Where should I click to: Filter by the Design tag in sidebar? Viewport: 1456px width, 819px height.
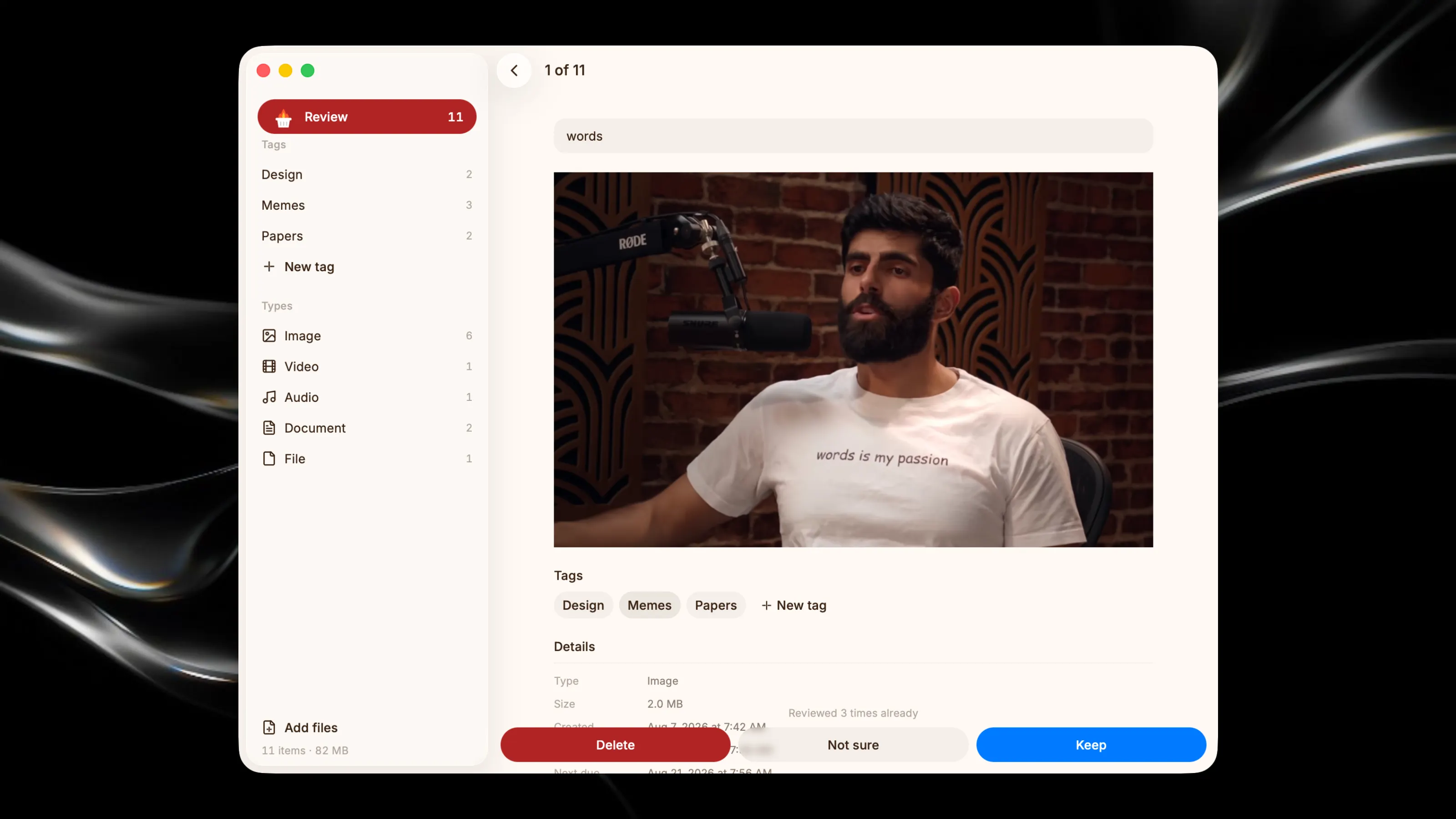coord(367,175)
